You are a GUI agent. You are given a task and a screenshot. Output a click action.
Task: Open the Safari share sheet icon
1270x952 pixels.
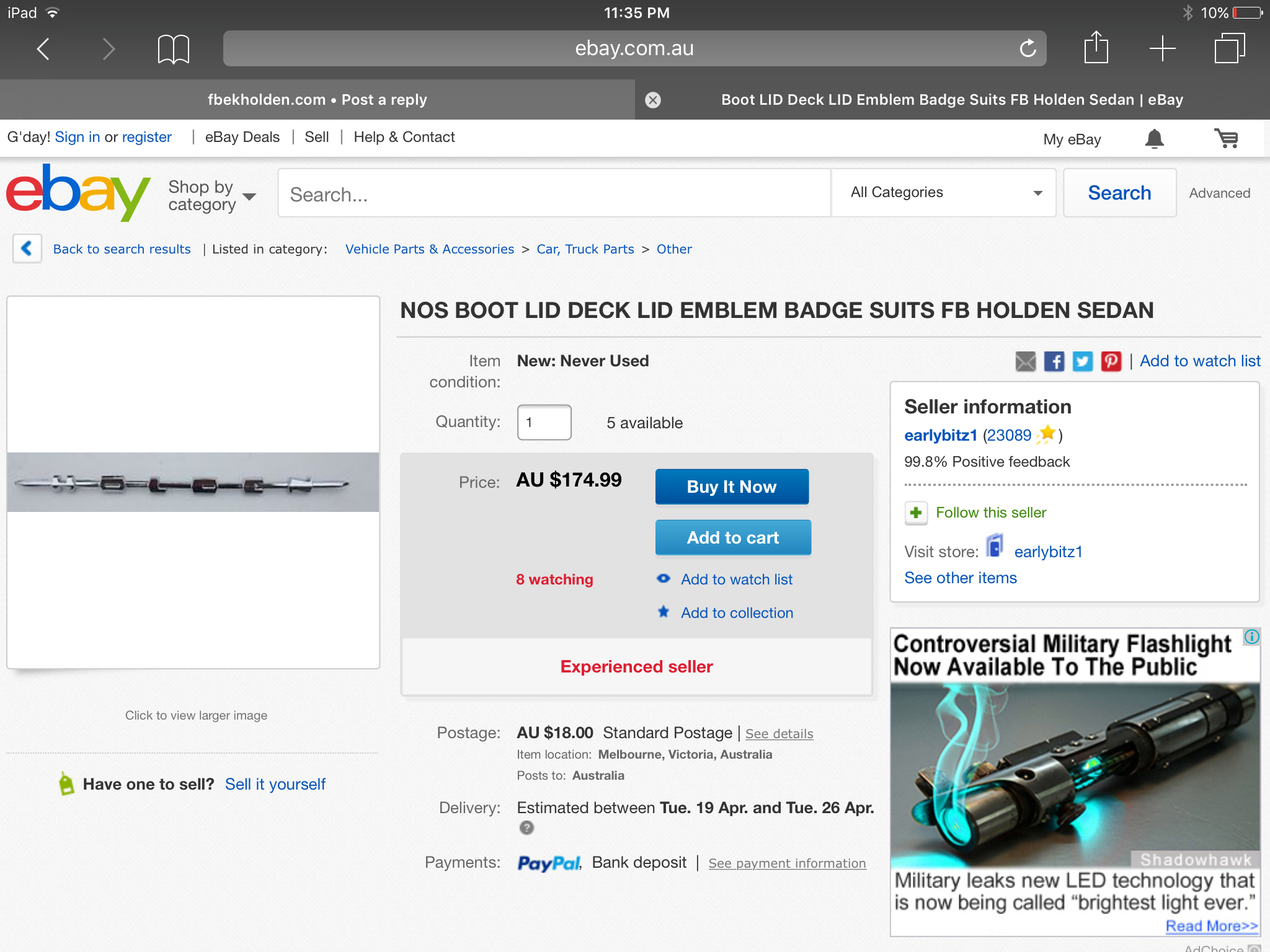click(1096, 46)
